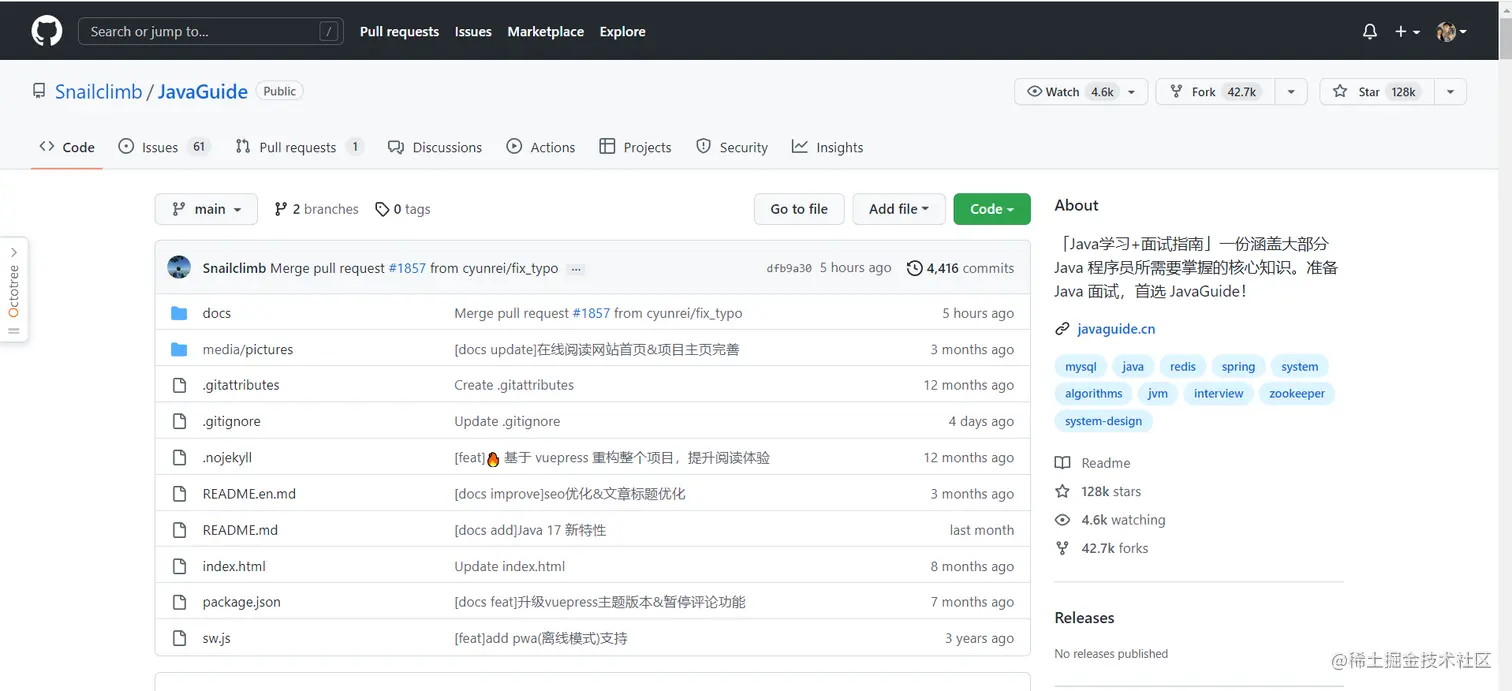The image size is (1512, 691).
Task: Open commit hash dfb9a30
Action: pyautogui.click(x=789, y=268)
